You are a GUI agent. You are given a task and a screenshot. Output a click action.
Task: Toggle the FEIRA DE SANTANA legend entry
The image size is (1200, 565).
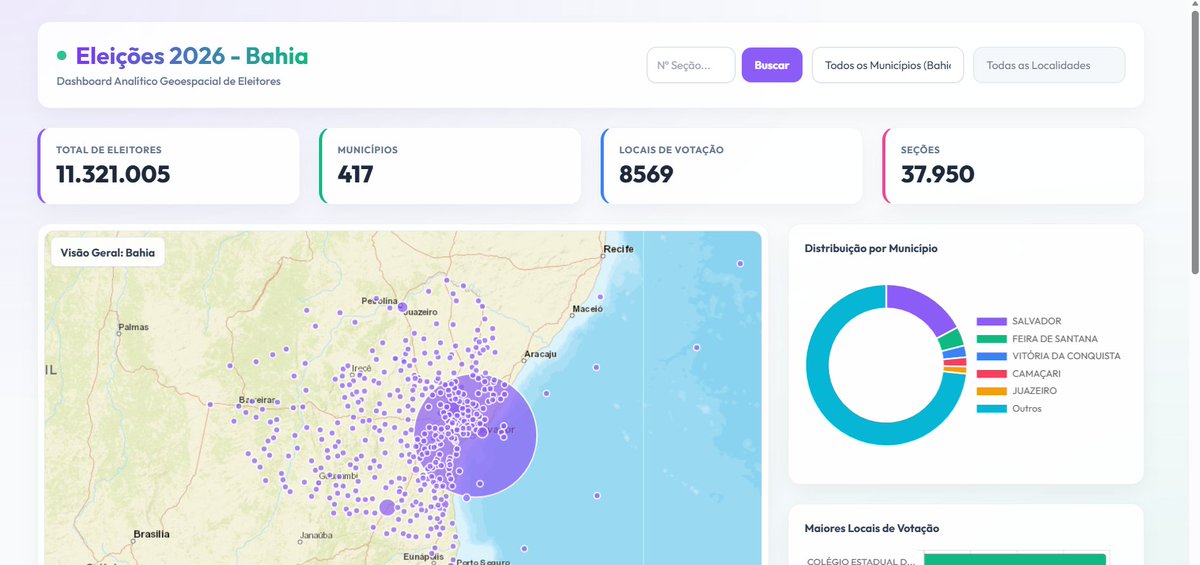pos(1036,339)
